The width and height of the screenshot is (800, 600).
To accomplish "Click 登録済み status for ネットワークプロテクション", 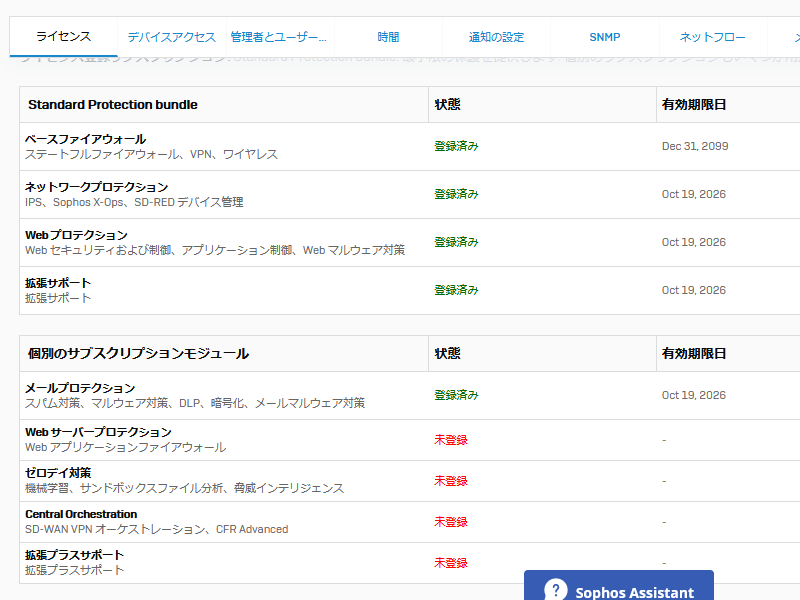I will (456, 194).
